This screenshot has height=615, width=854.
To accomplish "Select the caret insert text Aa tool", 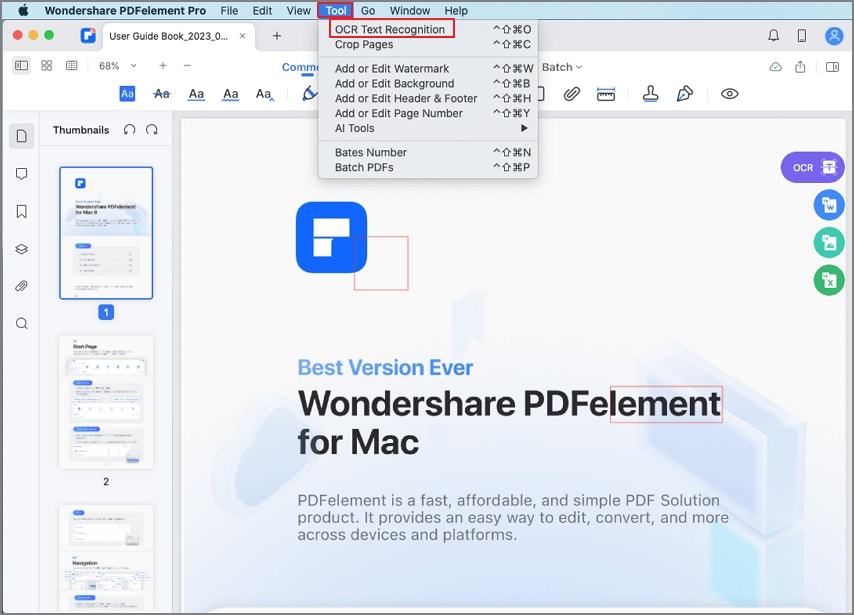I will (265, 94).
